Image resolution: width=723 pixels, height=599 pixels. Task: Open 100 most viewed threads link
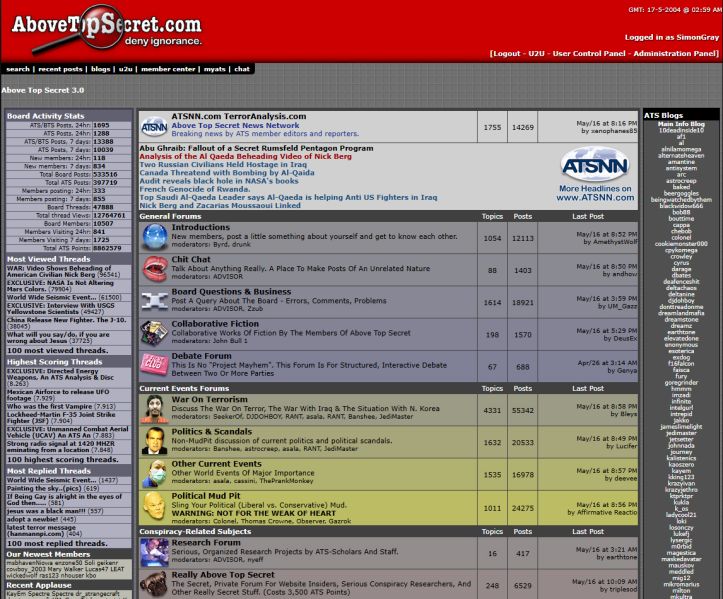coord(58,350)
